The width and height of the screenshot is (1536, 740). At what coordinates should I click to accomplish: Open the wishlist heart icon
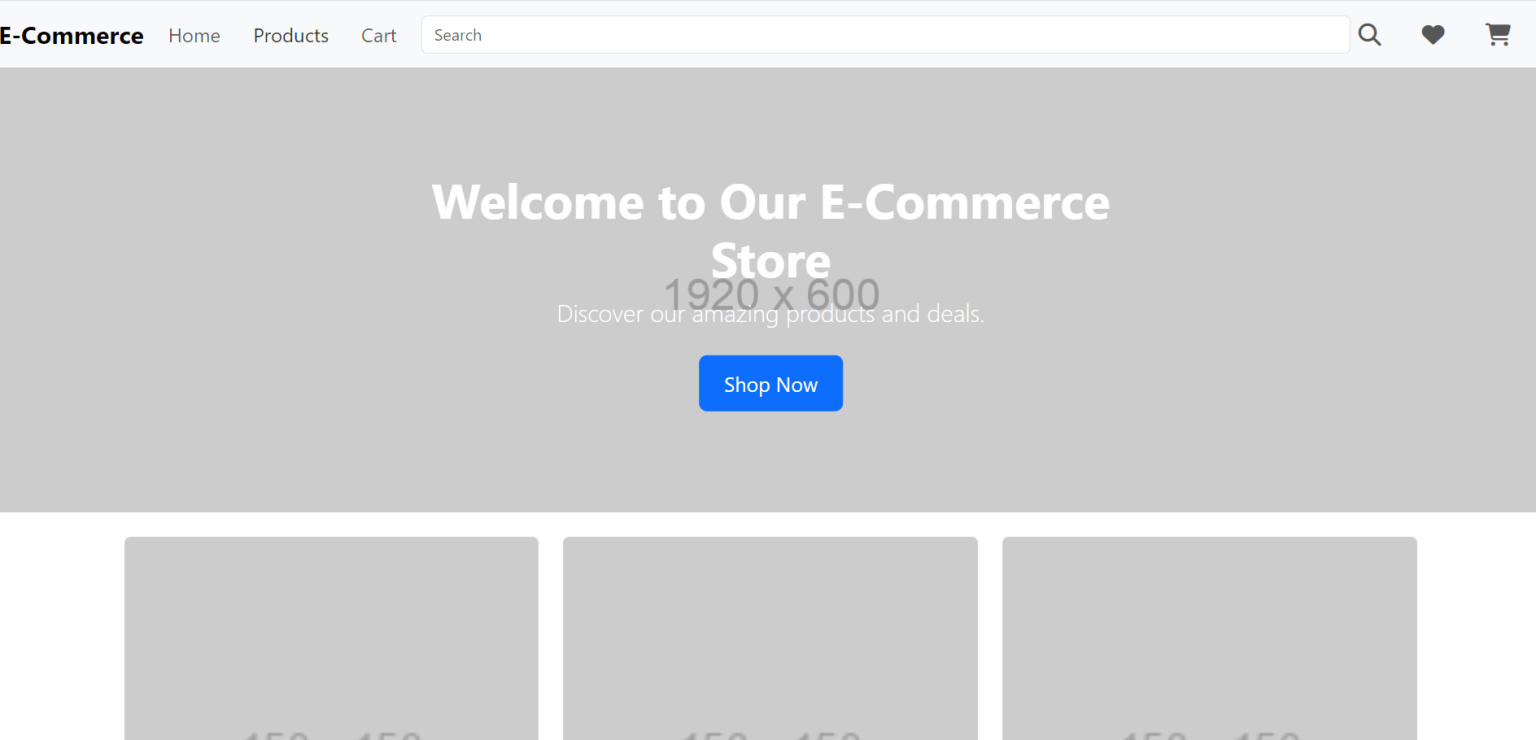[x=1432, y=35]
